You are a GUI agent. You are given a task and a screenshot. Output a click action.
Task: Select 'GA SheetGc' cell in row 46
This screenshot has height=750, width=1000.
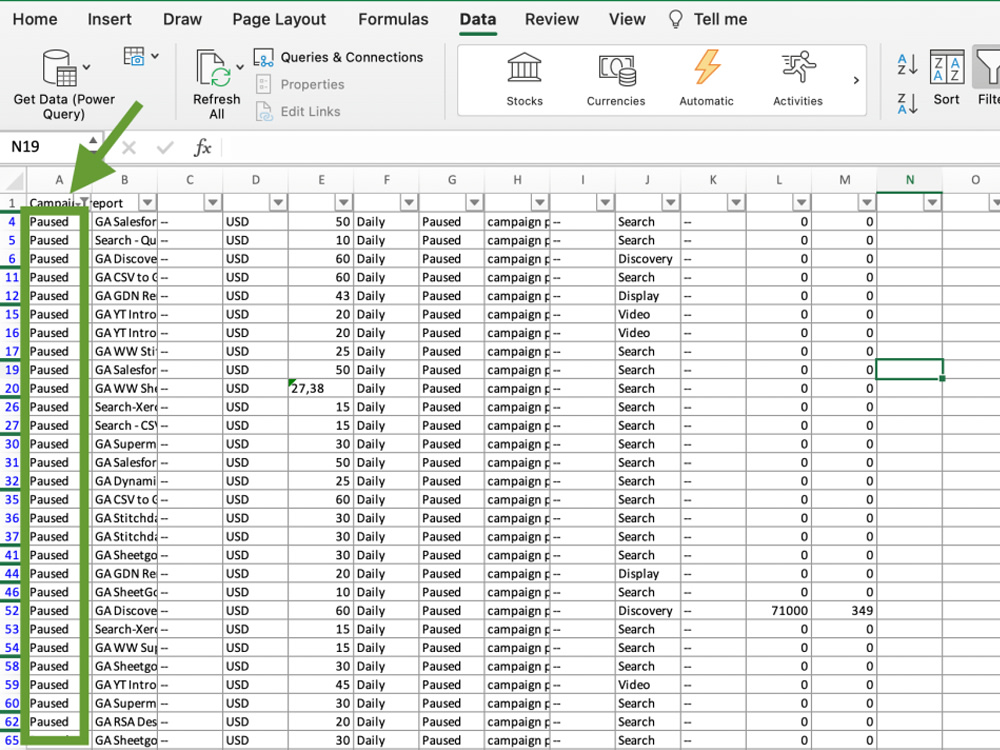pos(125,592)
